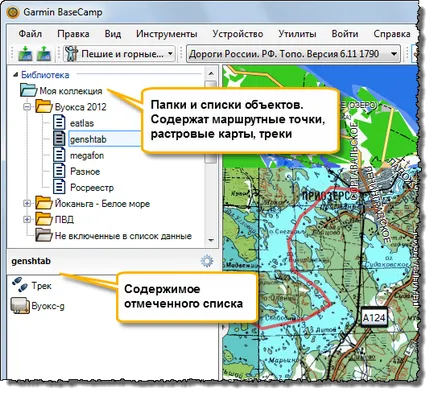Viewport: 434px width, 397px height.
Task: Click the genshtab list document icon
Action: click(x=59, y=138)
